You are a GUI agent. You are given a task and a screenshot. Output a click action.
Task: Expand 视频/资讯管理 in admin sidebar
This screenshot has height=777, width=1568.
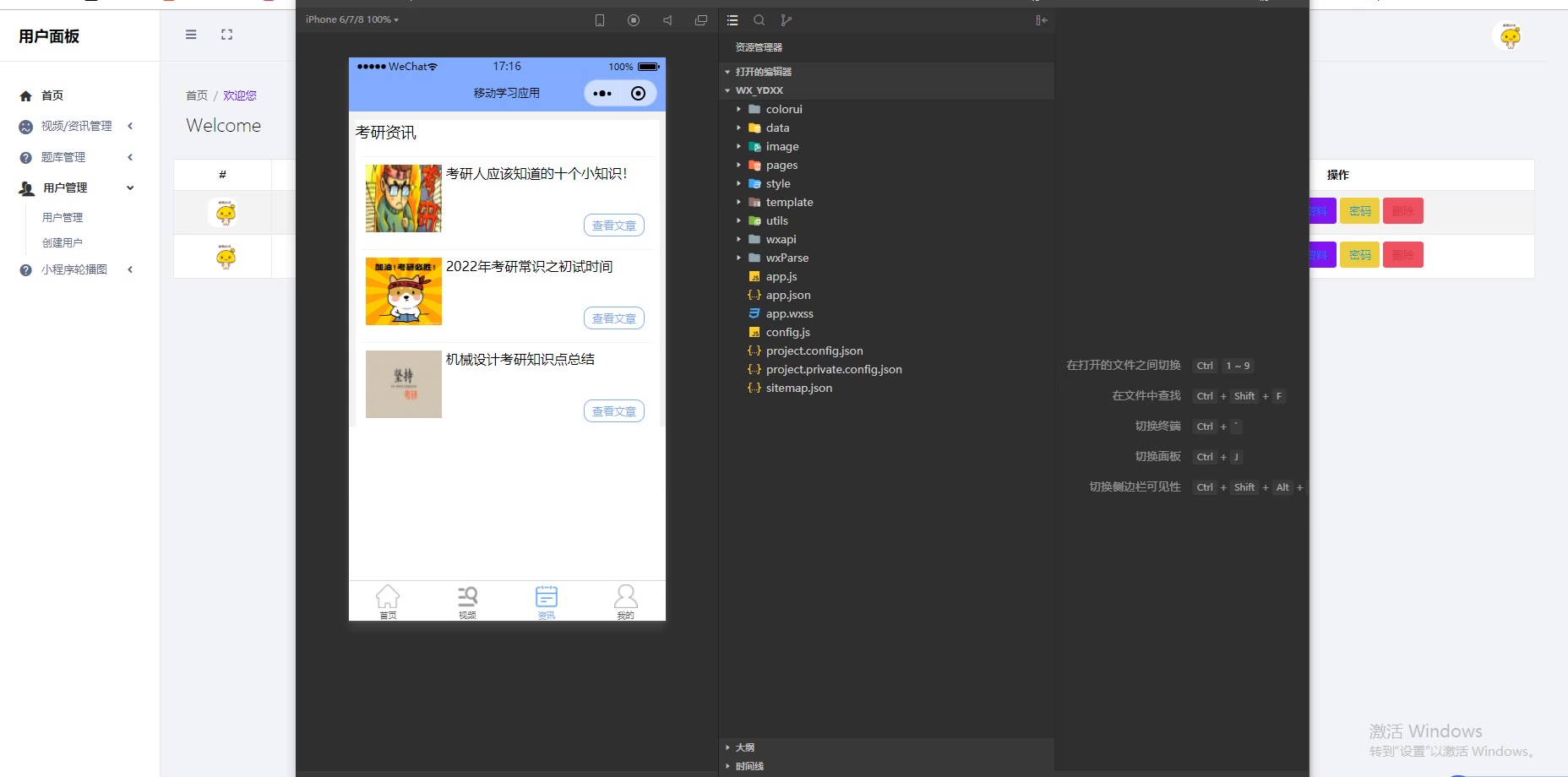tap(76, 126)
